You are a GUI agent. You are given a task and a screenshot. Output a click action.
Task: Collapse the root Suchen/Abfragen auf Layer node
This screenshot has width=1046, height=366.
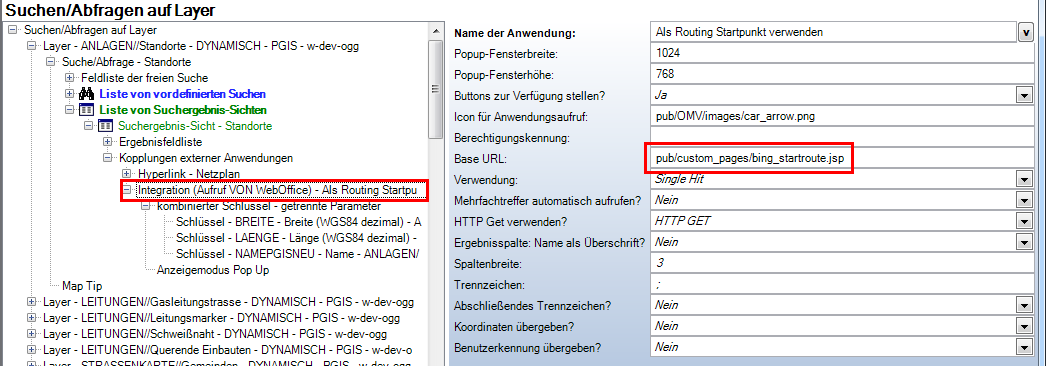12,31
